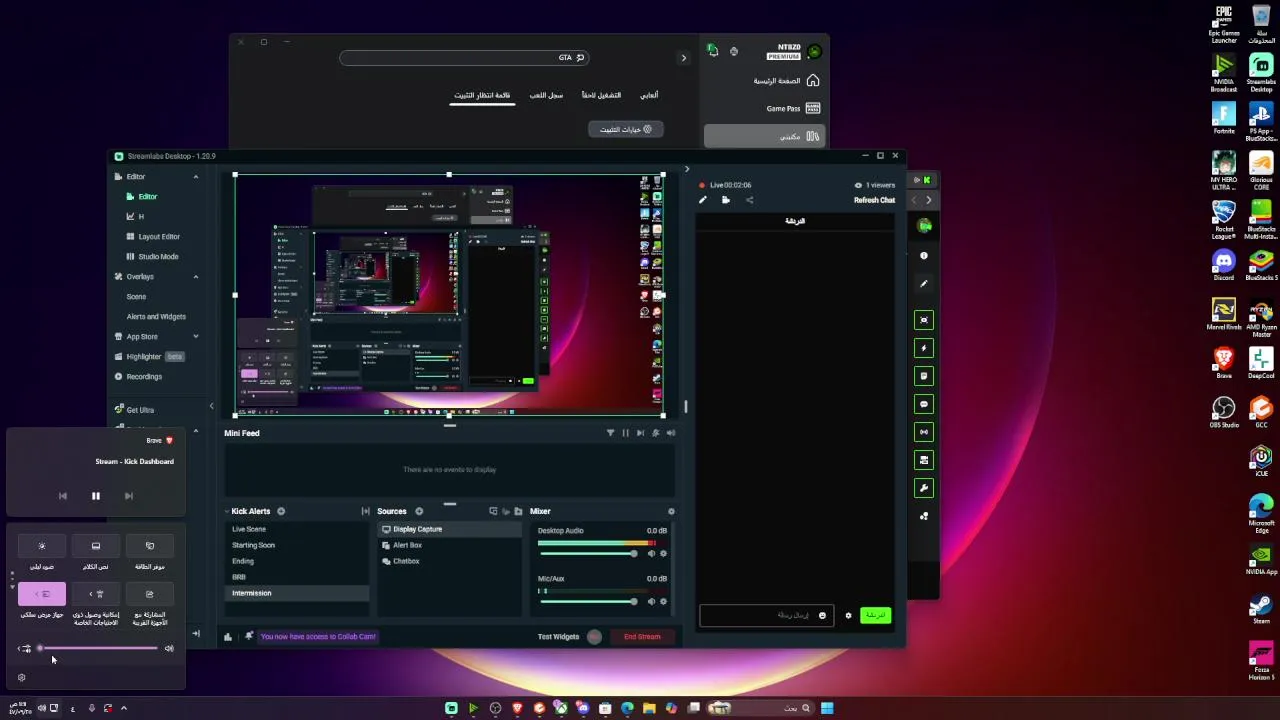Open scene transitions in Kick Alerts panel

(x=365, y=511)
